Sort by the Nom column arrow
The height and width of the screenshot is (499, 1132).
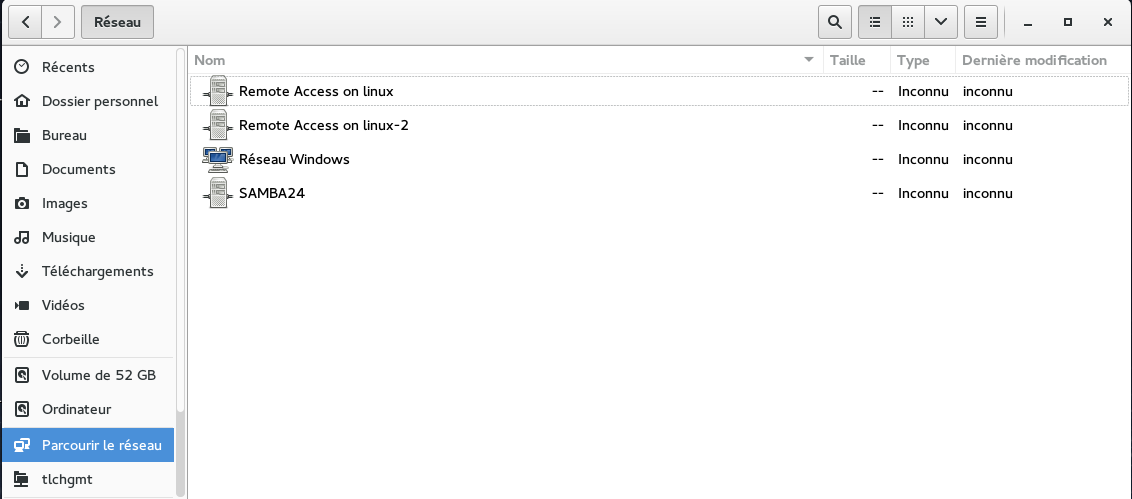pos(809,60)
